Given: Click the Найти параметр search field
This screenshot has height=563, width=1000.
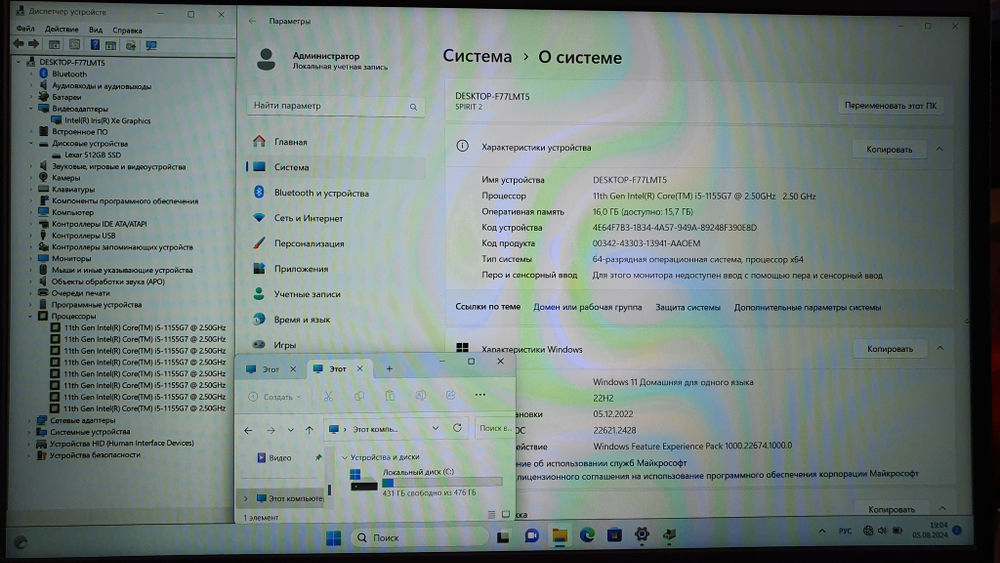Looking at the screenshot, I should [335, 106].
